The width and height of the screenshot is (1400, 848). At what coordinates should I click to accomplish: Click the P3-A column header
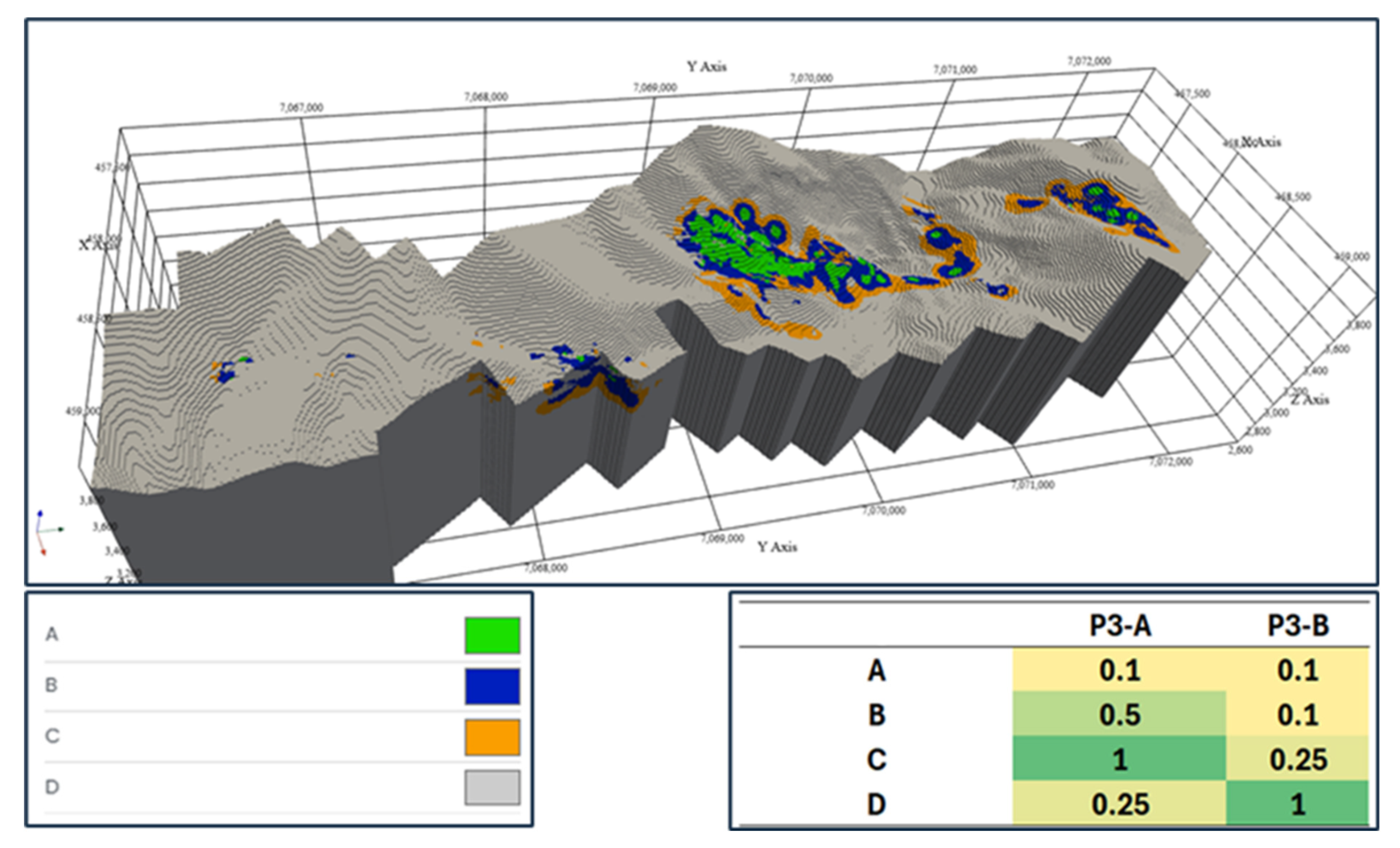pos(1120,625)
